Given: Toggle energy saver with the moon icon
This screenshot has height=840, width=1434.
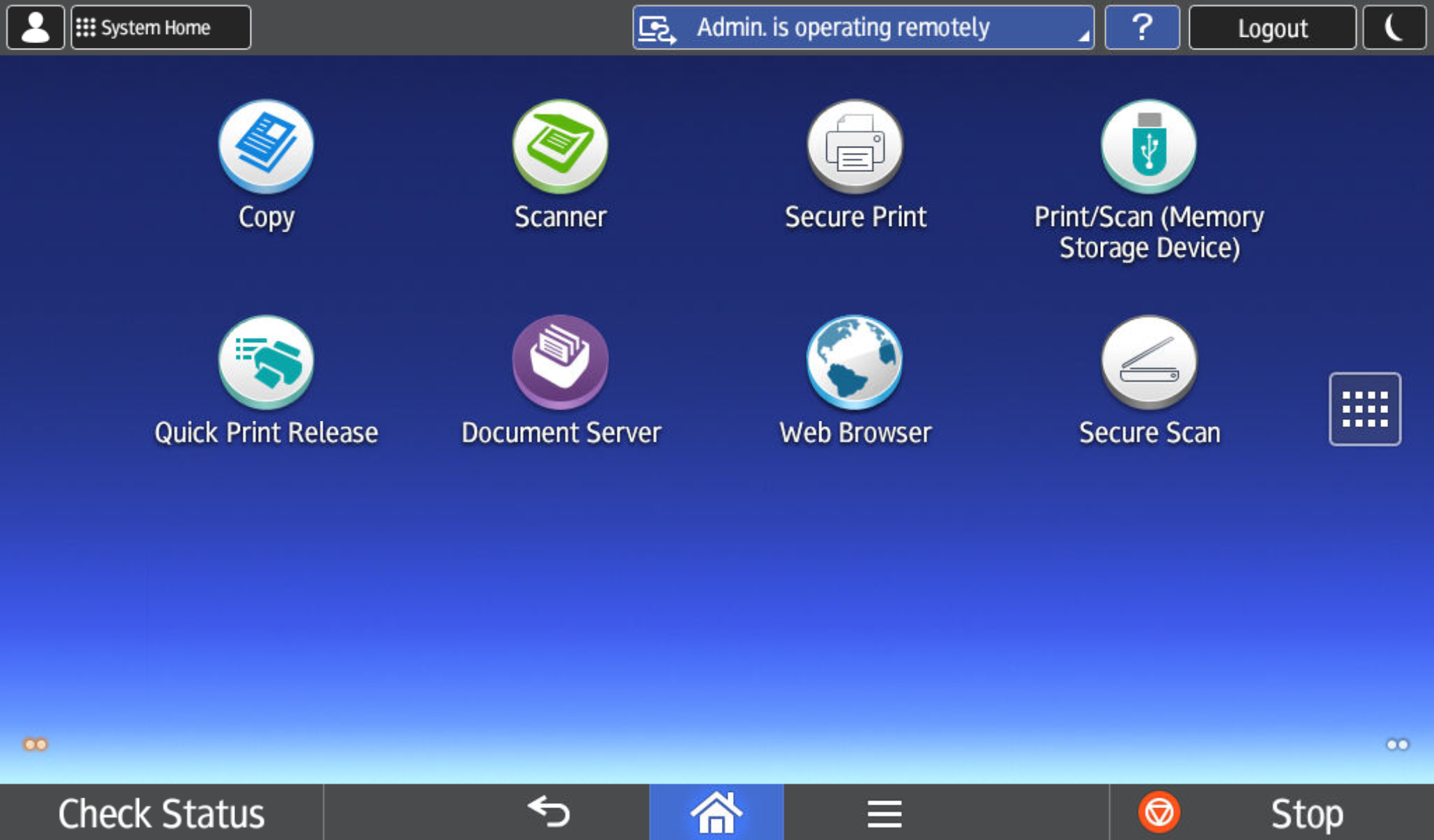Looking at the screenshot, I should [1394, 27].
